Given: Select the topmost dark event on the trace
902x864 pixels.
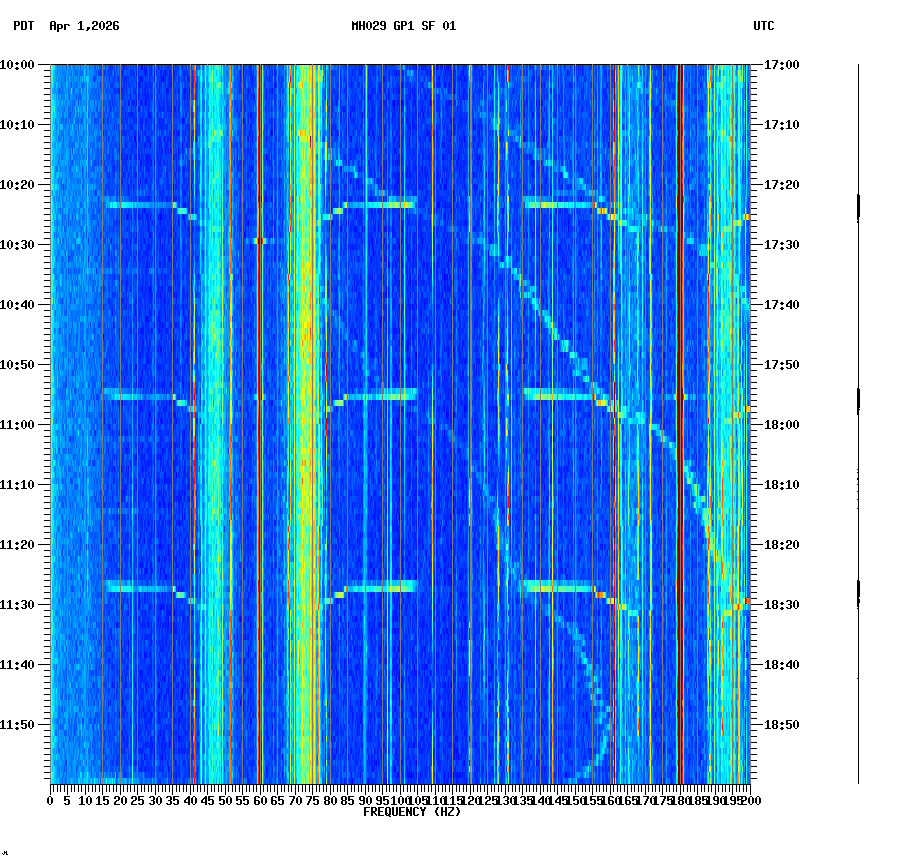Looking at the screenshot, I should (858, 205).
